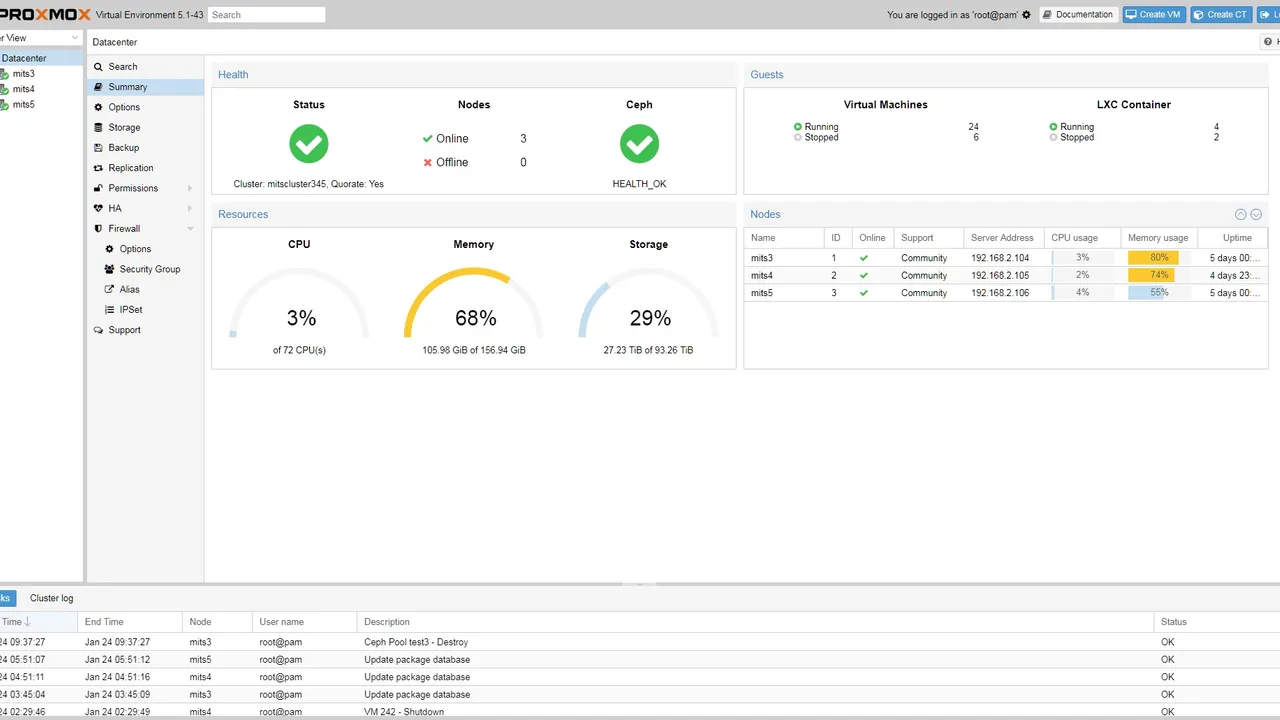Click the mits4 node server icon
Screen dimensions: 1280x720
click(4, 89)
